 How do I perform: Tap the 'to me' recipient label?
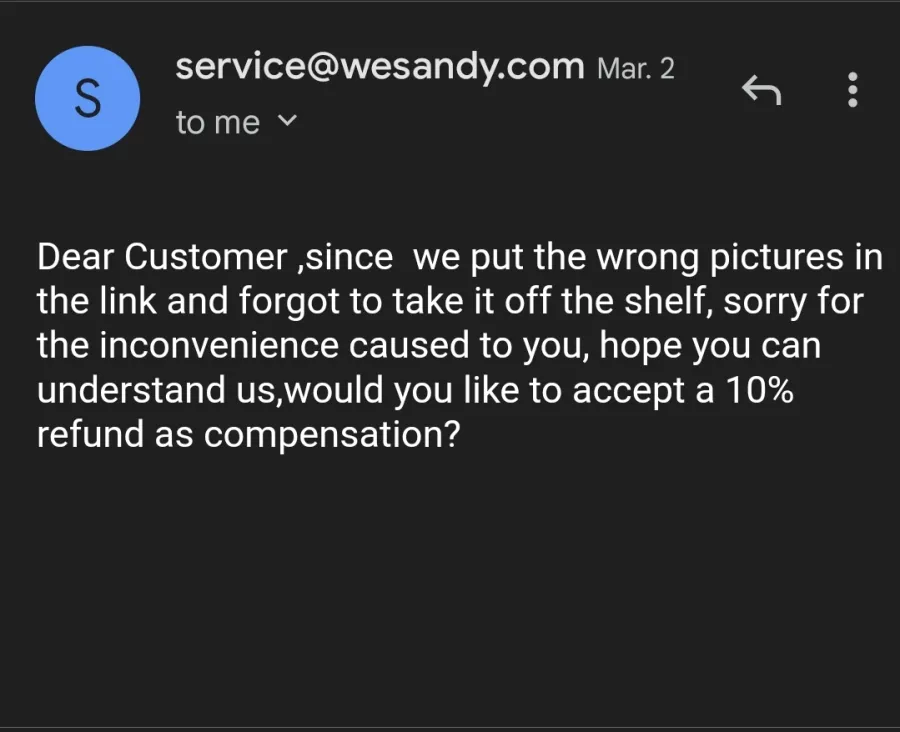[x=218, y=122]
